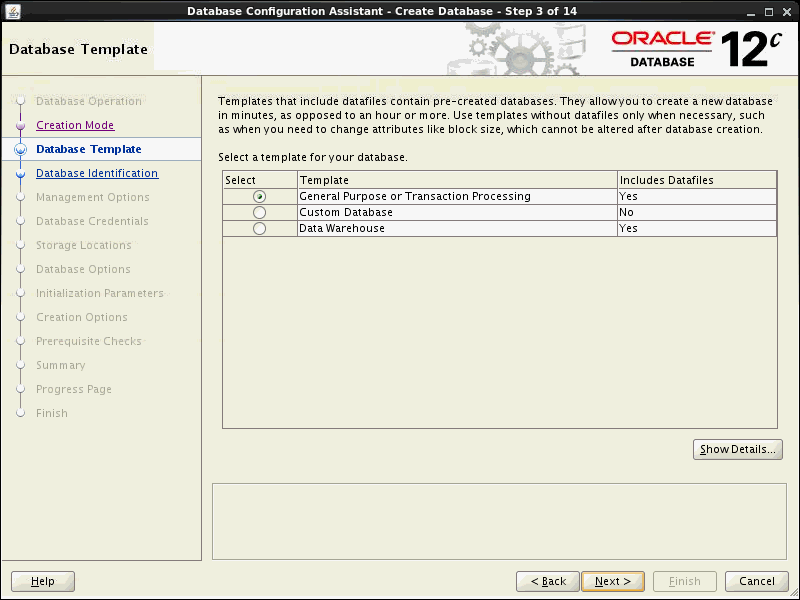Click the Management Options step label
800x600 pixels.
(x=93, y=197)
